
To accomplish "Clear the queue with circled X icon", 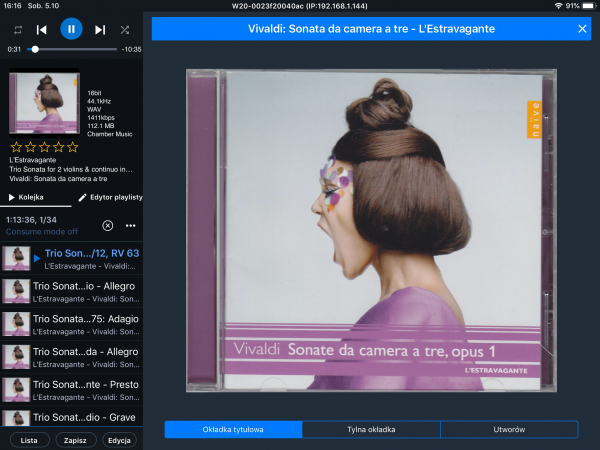I will (x=108, y=226).
